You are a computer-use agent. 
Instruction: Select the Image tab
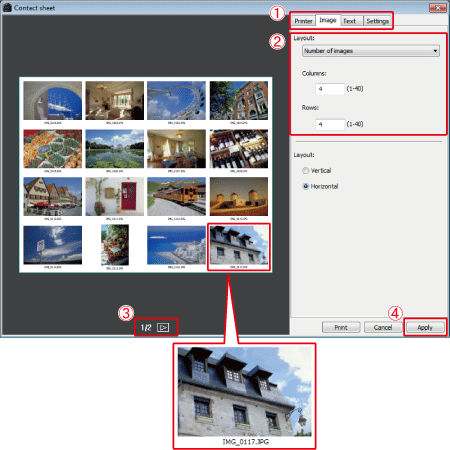328,20
